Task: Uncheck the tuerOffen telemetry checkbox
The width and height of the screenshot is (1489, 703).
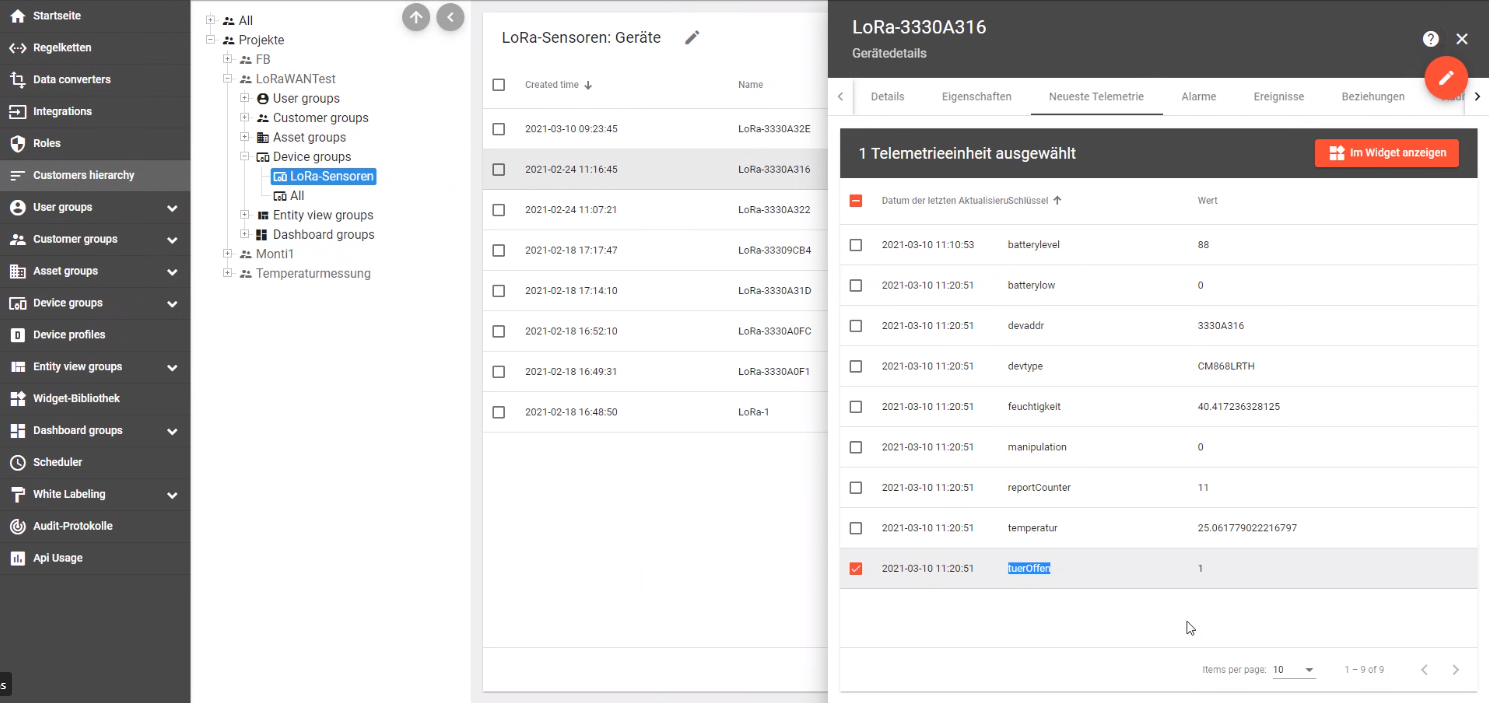Action: tap(856, 568)
